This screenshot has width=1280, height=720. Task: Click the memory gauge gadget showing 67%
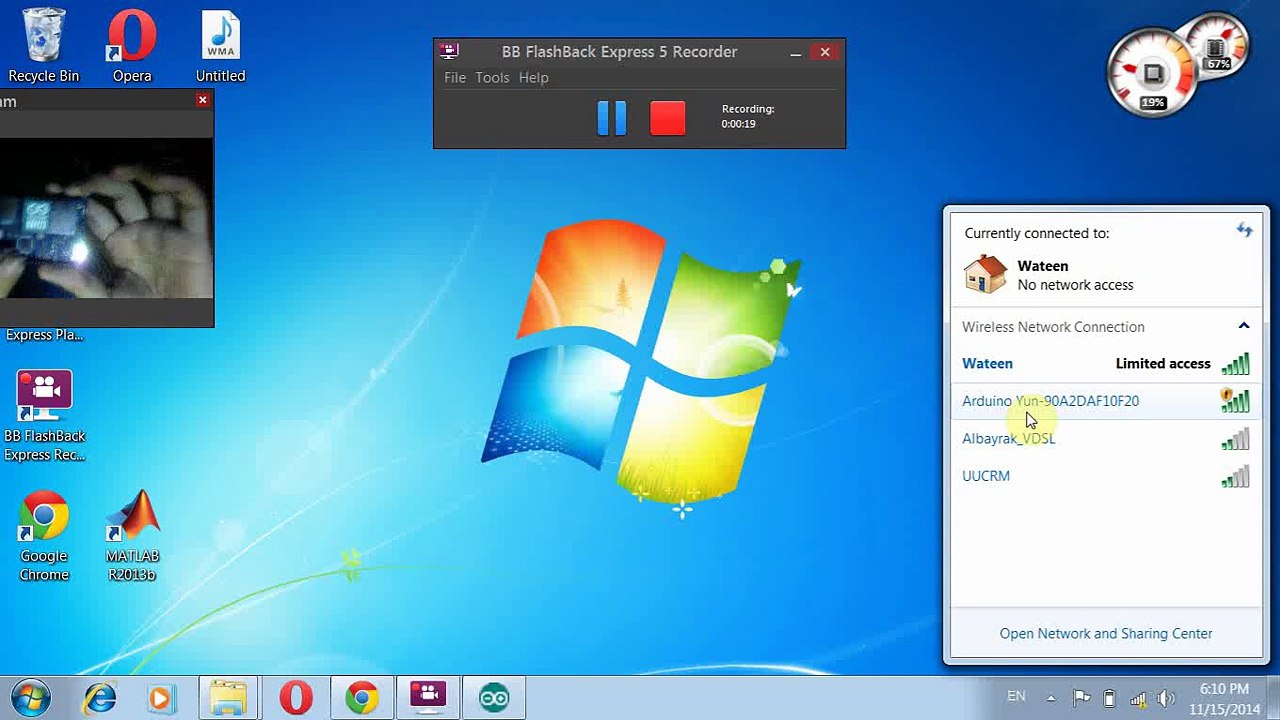tap(1218, 48)
